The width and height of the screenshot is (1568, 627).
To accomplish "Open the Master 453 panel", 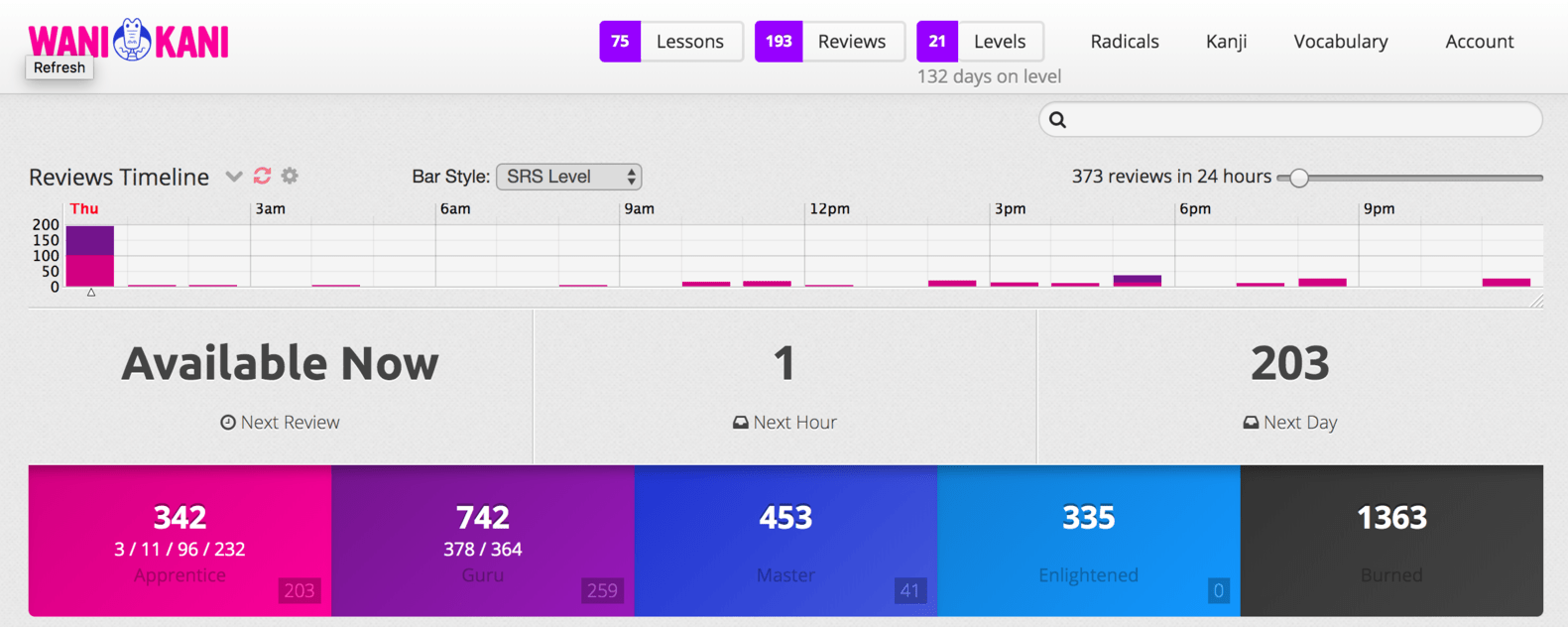I will 785,541.
